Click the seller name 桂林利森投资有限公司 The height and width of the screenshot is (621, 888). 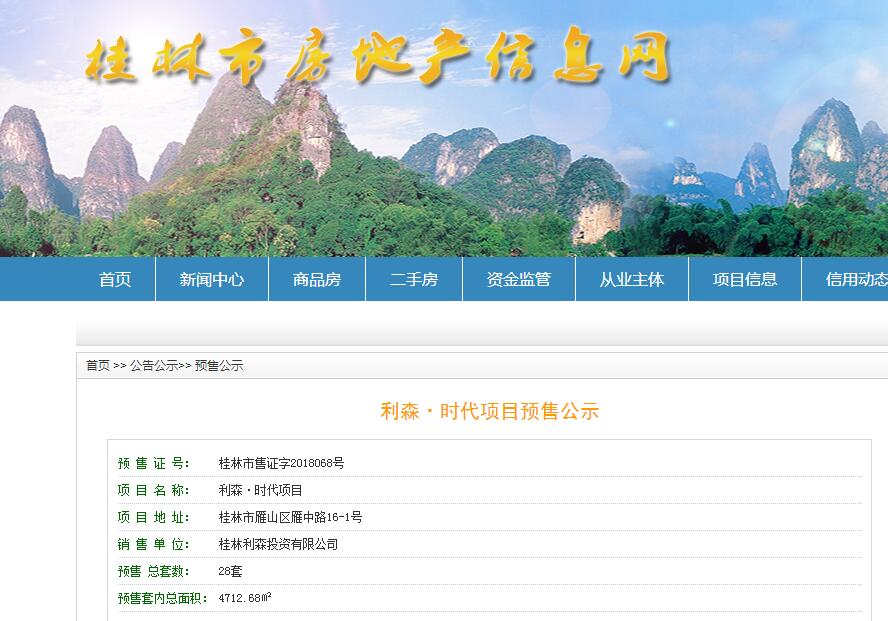point(278,544)
